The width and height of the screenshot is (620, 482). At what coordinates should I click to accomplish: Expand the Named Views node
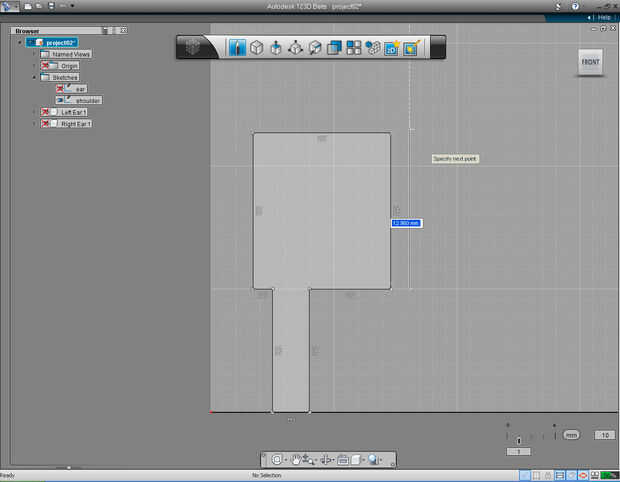[x=34, y=54]
